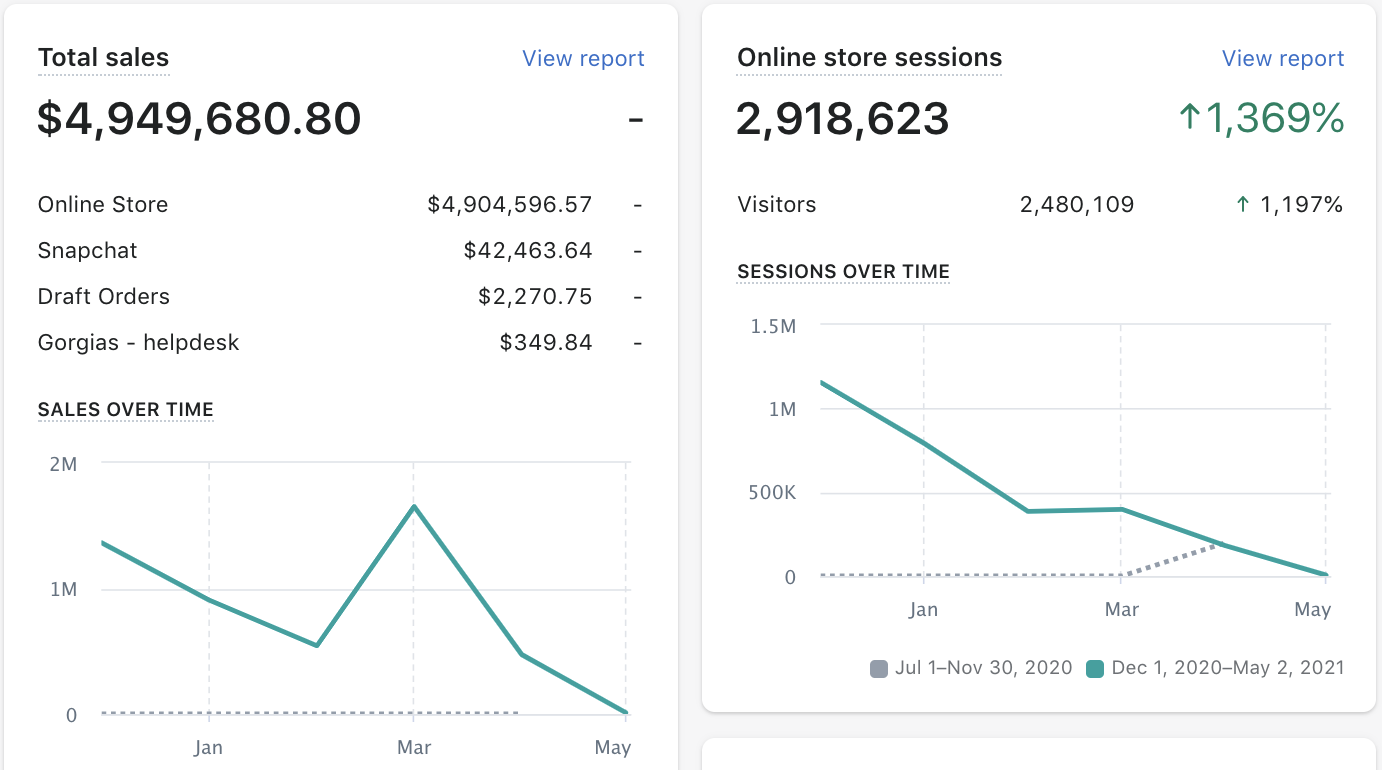This screenshot has height=770, width=1382.
Task: Open the Total sales report via View report link
Action: 583,58
